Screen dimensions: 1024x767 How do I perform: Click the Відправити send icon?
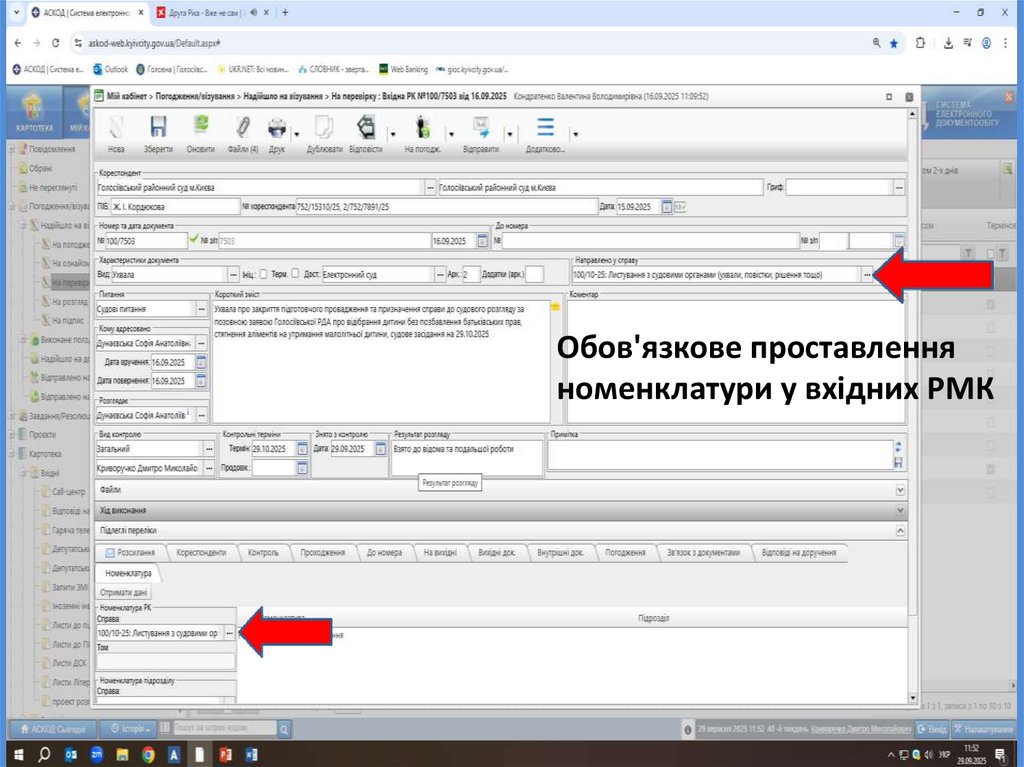481,127
